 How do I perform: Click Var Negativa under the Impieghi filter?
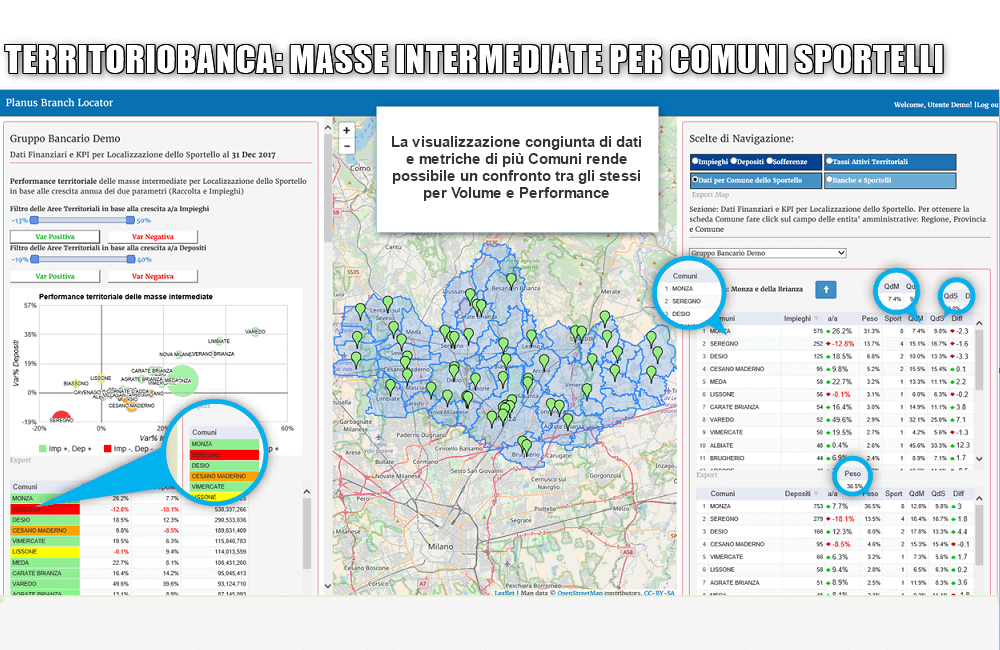click(x=152, y=237)
